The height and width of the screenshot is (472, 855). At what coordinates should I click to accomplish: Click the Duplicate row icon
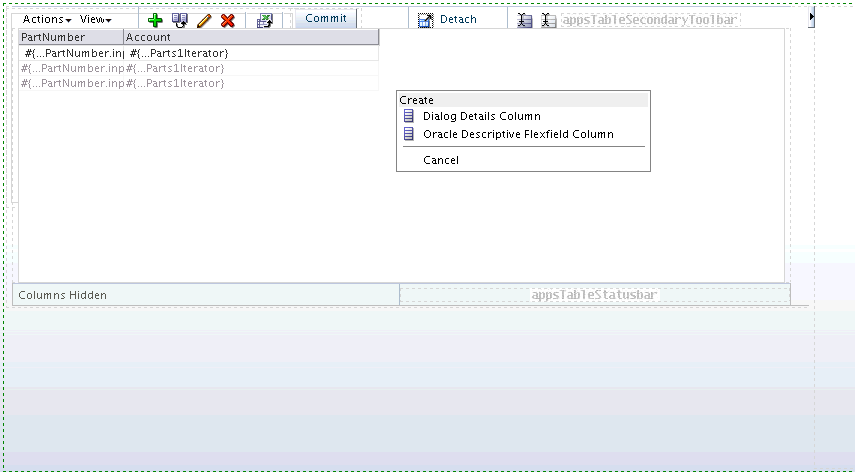tap(180, 21)
